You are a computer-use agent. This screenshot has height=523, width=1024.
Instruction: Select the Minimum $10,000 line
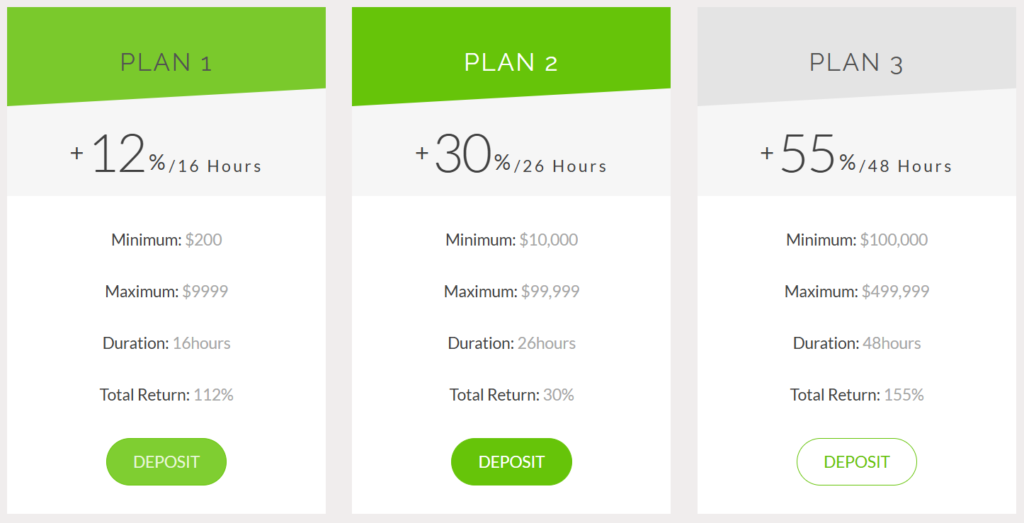pos(511,240)
